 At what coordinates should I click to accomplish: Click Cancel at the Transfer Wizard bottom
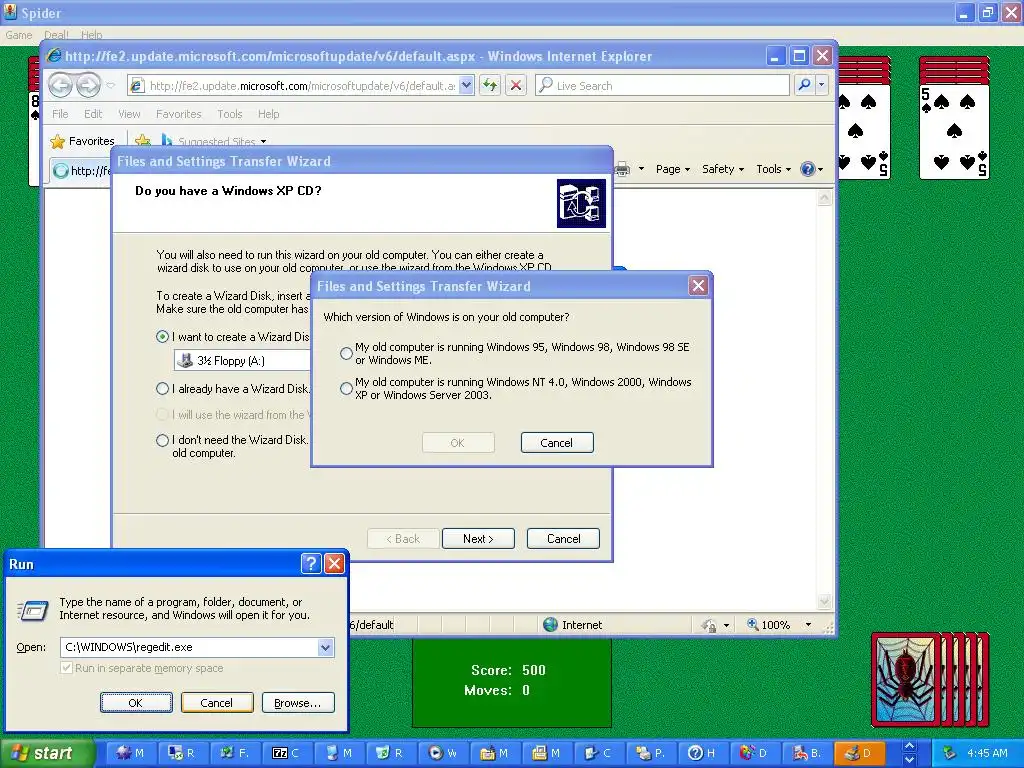click(564, 539)
